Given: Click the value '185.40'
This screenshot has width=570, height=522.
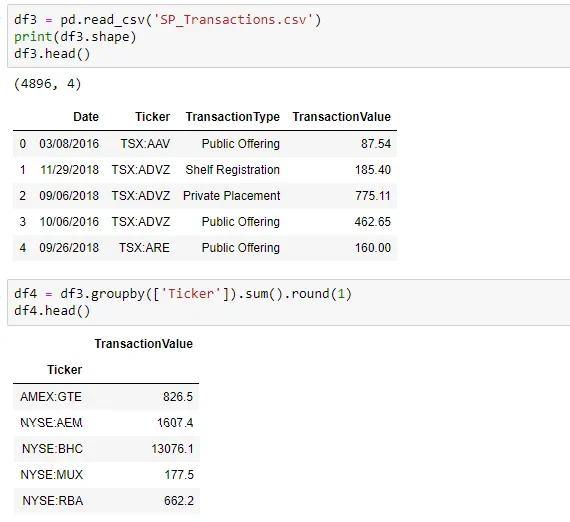Looking at the screenshot, I should point(373,170).
